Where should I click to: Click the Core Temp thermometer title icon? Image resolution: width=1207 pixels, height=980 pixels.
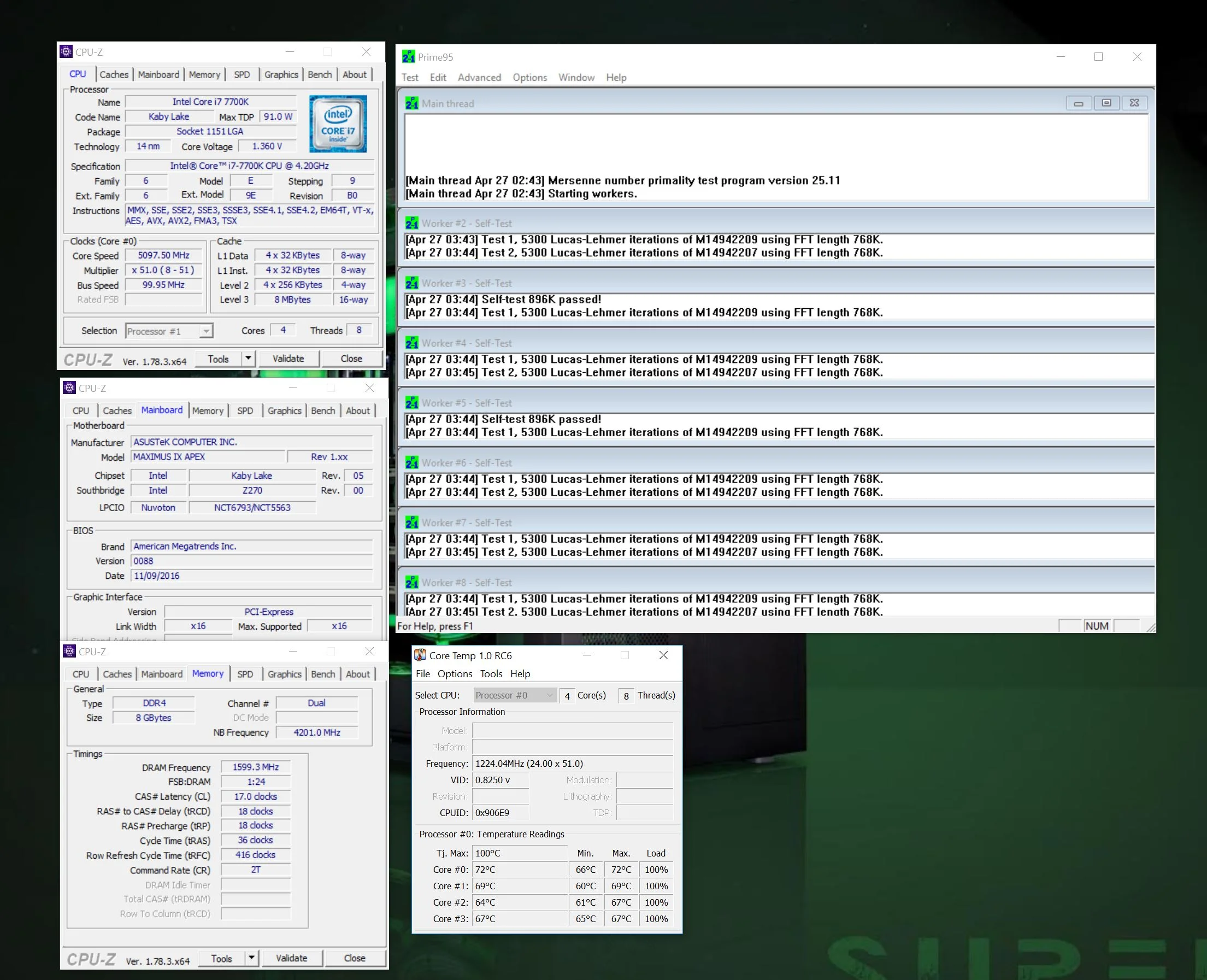click(420, 655)
